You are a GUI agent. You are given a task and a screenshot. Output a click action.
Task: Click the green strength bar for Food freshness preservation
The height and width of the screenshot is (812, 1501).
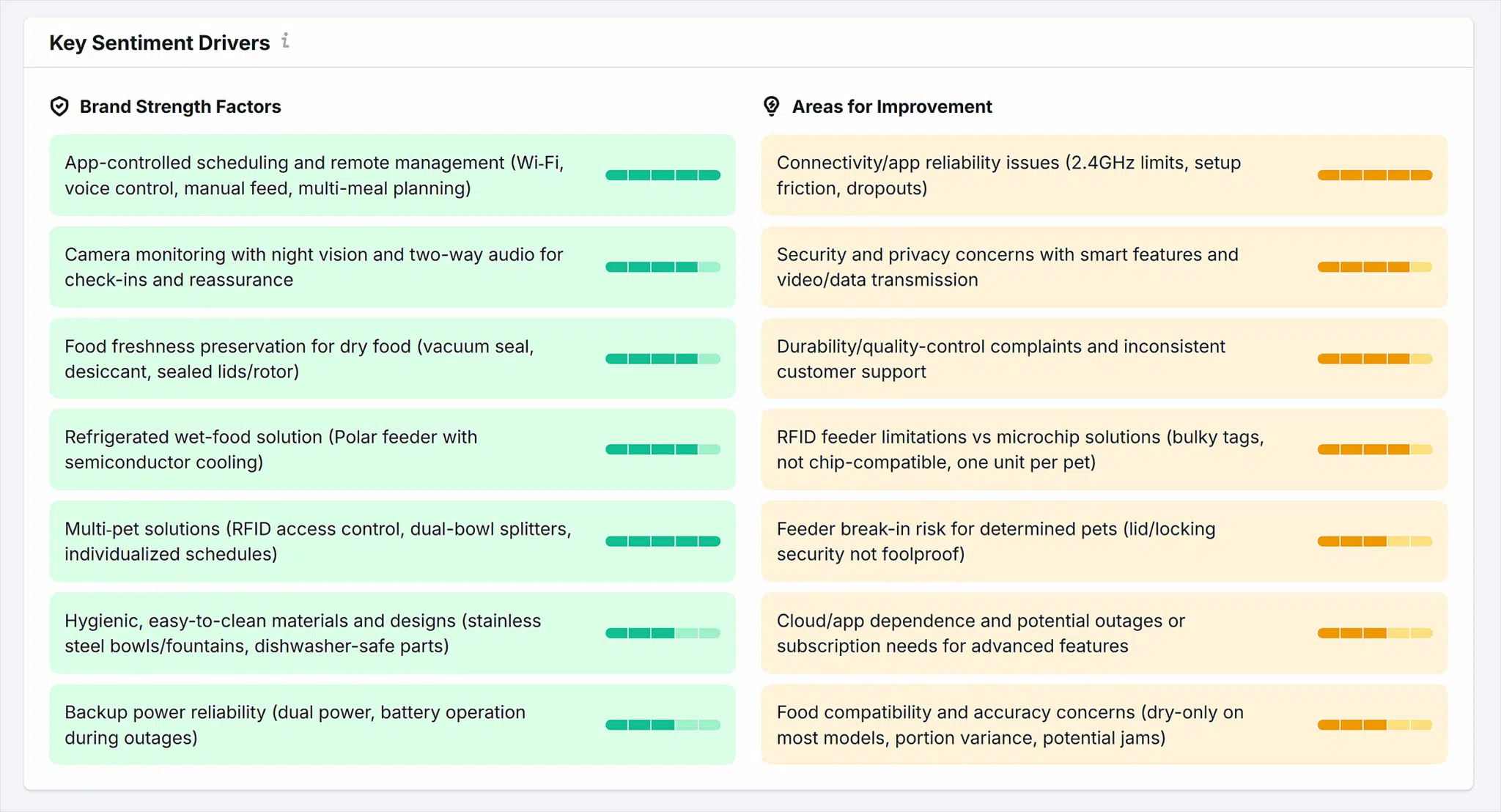(x=663, y=358)
